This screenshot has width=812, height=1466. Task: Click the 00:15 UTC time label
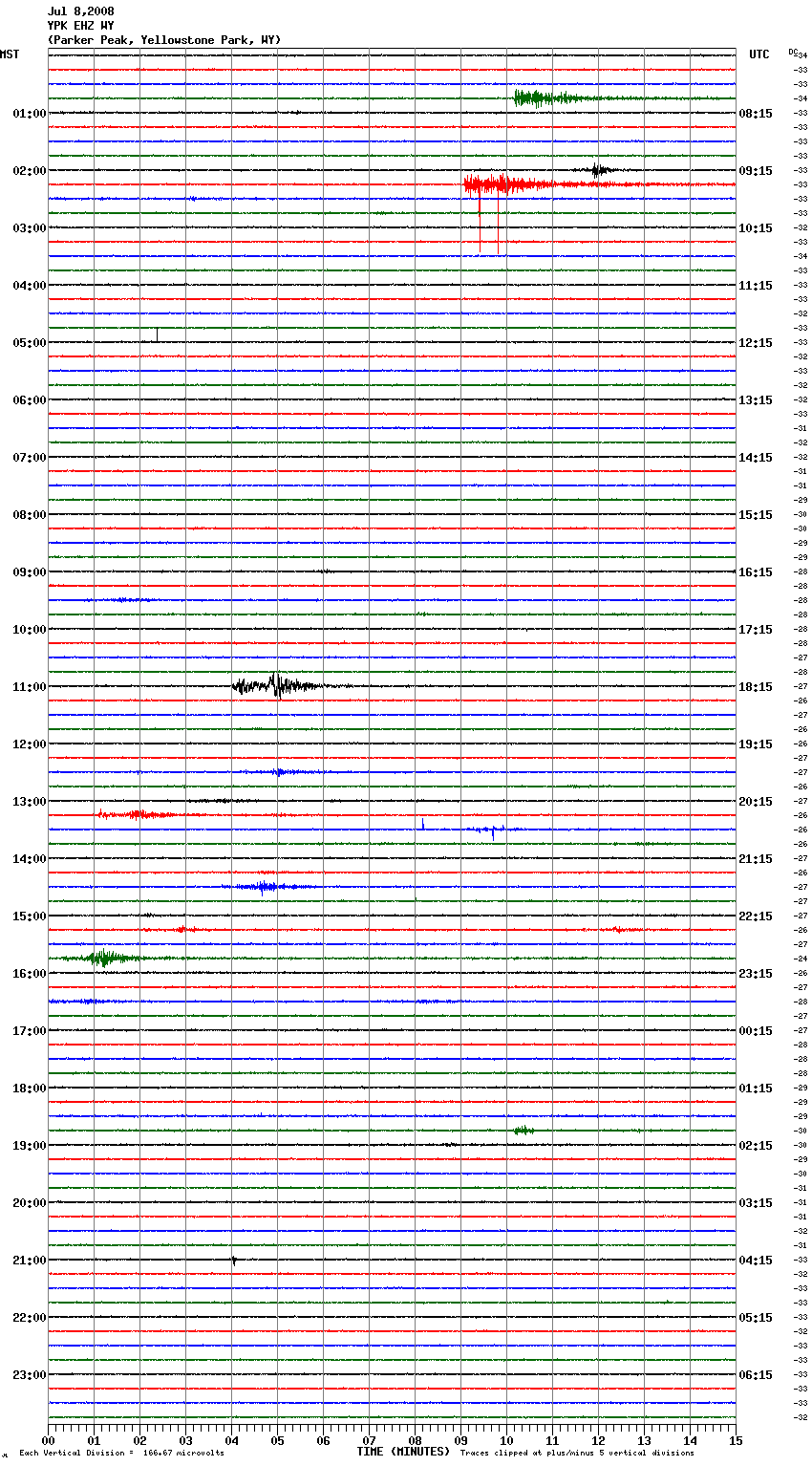click(756, 1031)
